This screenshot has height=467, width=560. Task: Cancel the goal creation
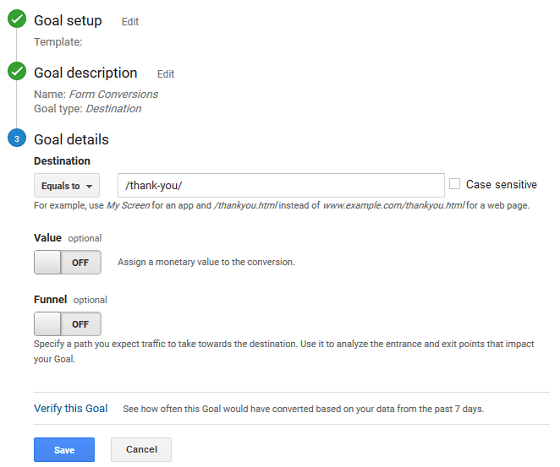pyautogui.click(x=141, y=450)
